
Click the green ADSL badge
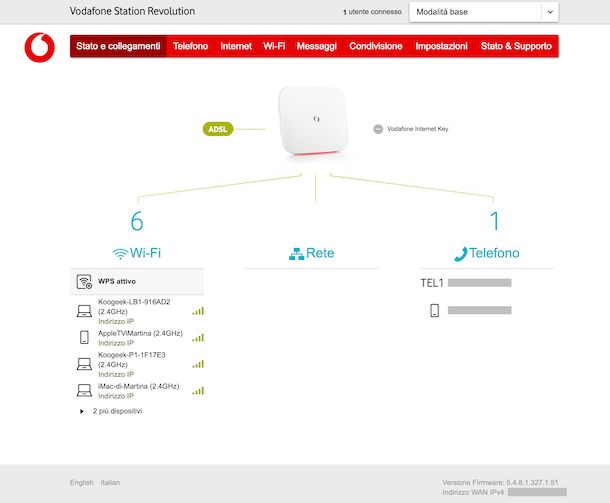coord(218,129)
